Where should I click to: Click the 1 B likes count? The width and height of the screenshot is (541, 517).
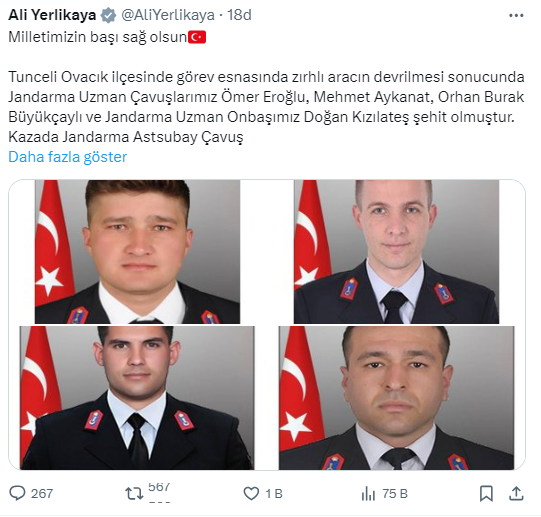(274, 494)
